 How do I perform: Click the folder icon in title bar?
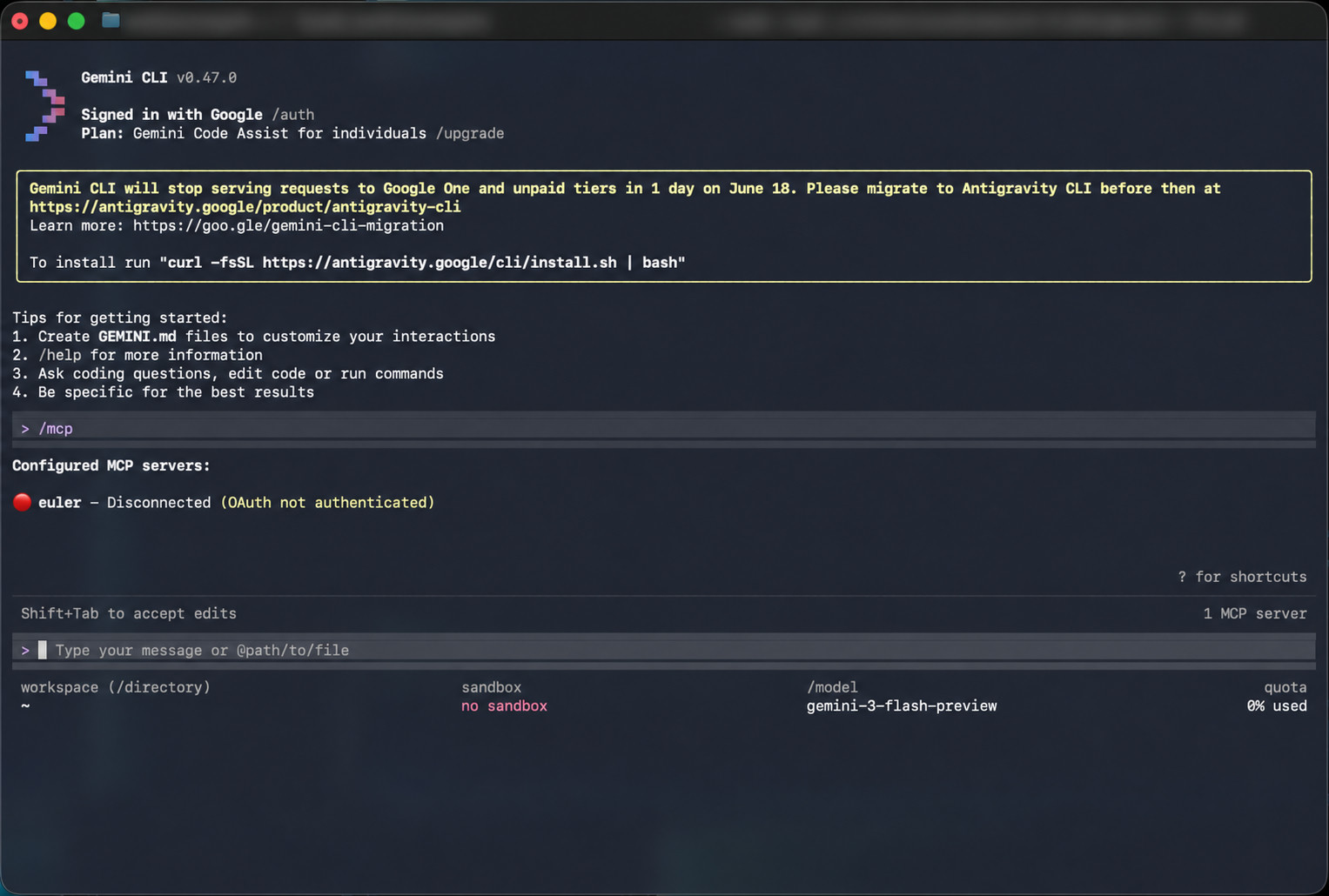(111, 20)
